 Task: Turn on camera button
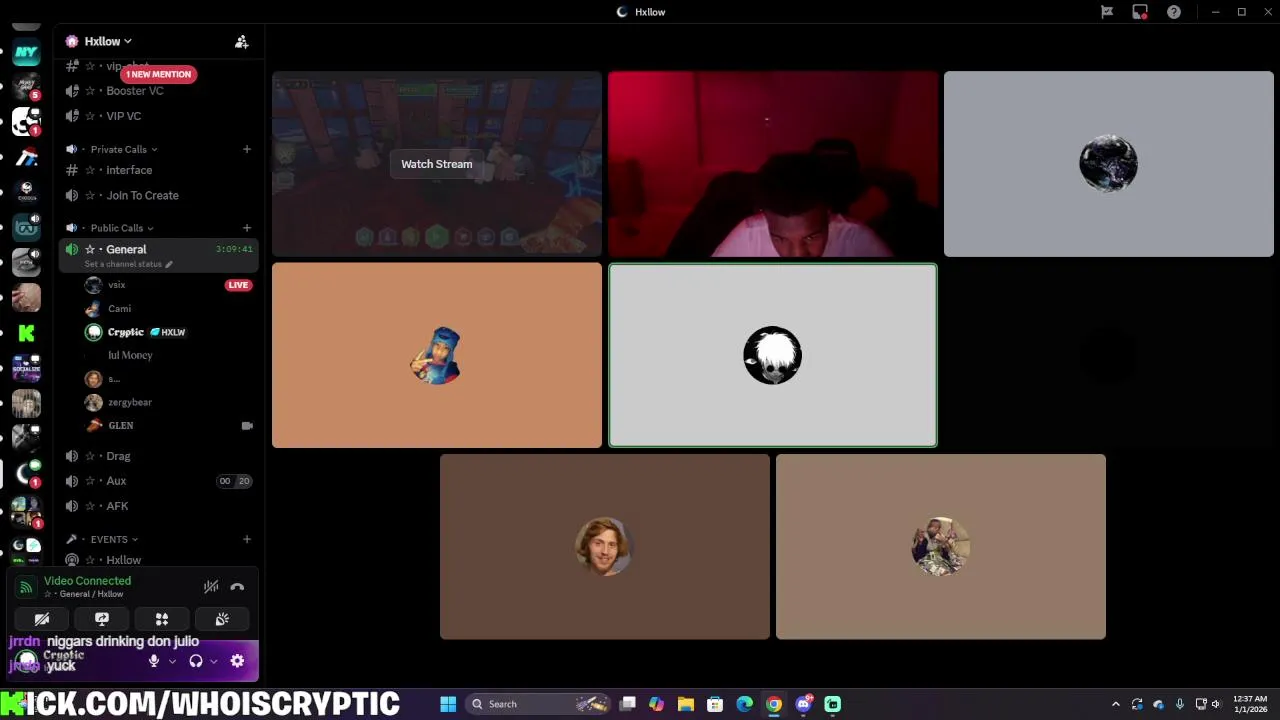[x=42, y=619]
